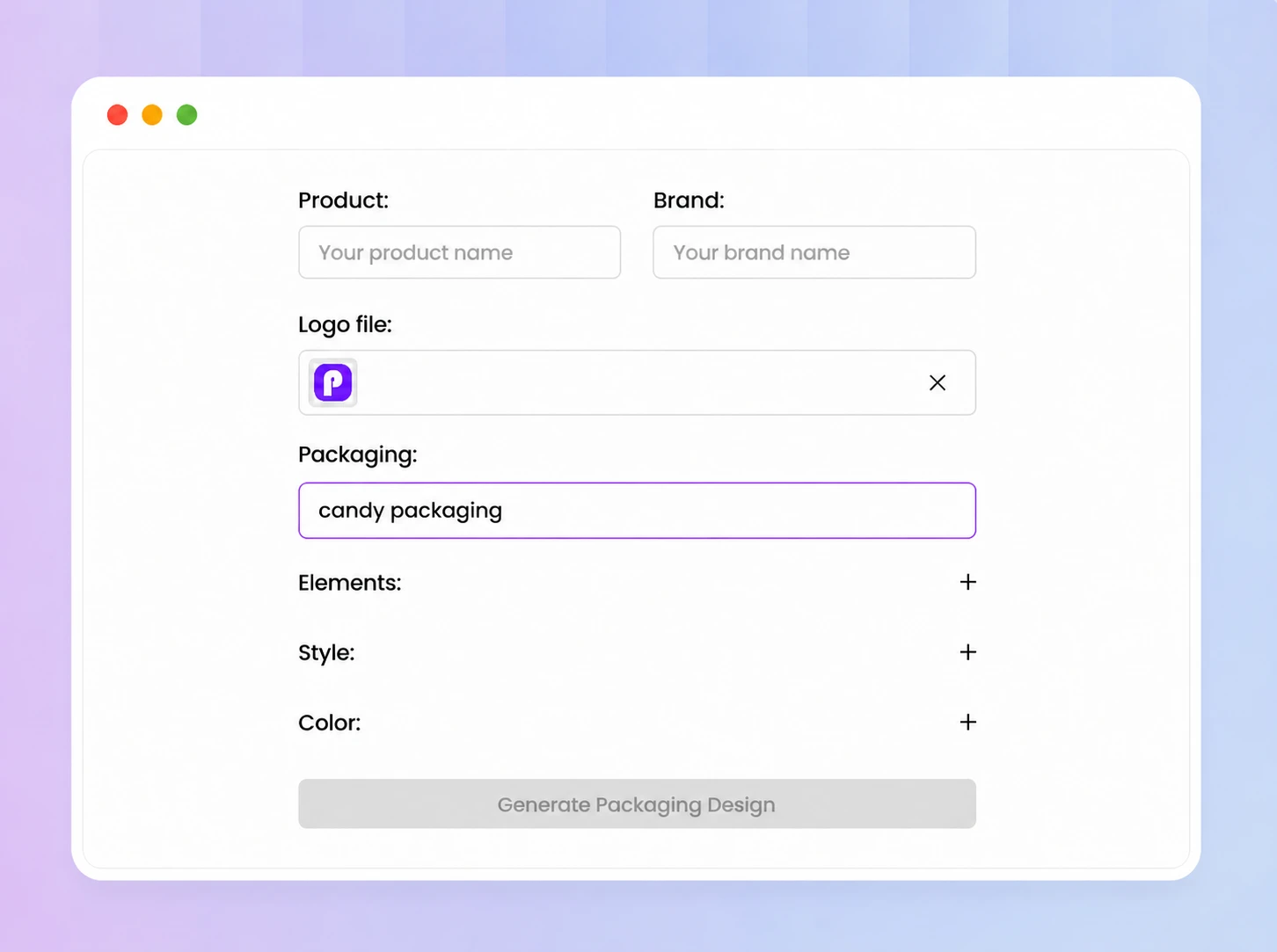Click the Packaging: label

357,454
